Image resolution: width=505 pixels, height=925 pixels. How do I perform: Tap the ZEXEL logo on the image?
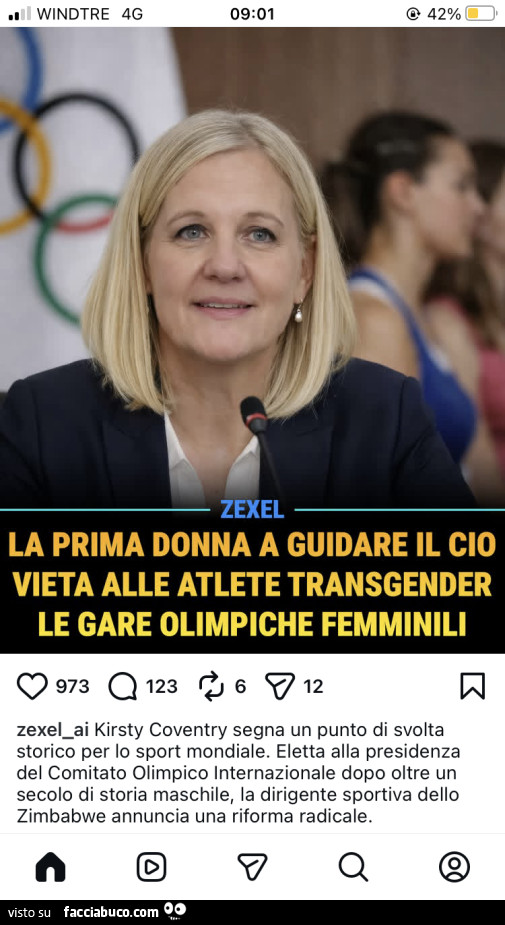[x=252, y=509]
